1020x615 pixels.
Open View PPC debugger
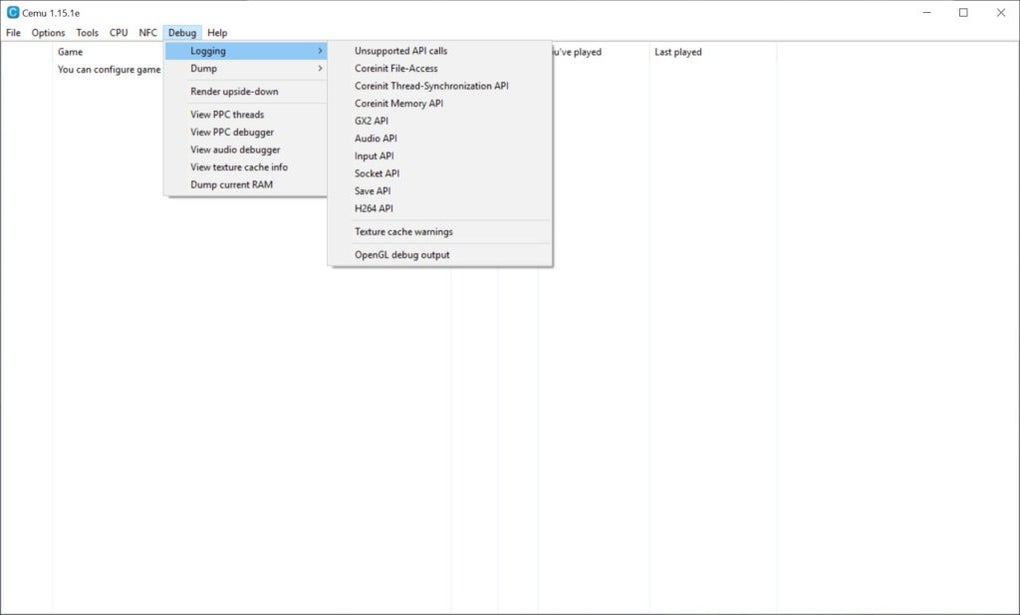[246, 132]
